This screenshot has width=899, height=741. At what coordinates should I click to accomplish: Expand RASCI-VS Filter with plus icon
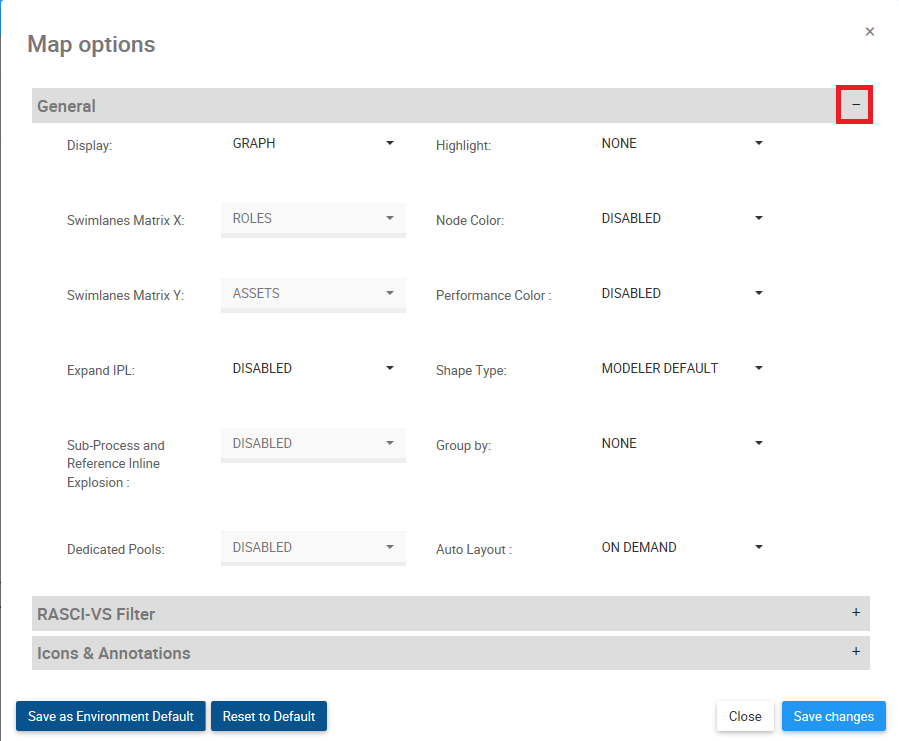point(855,612)
